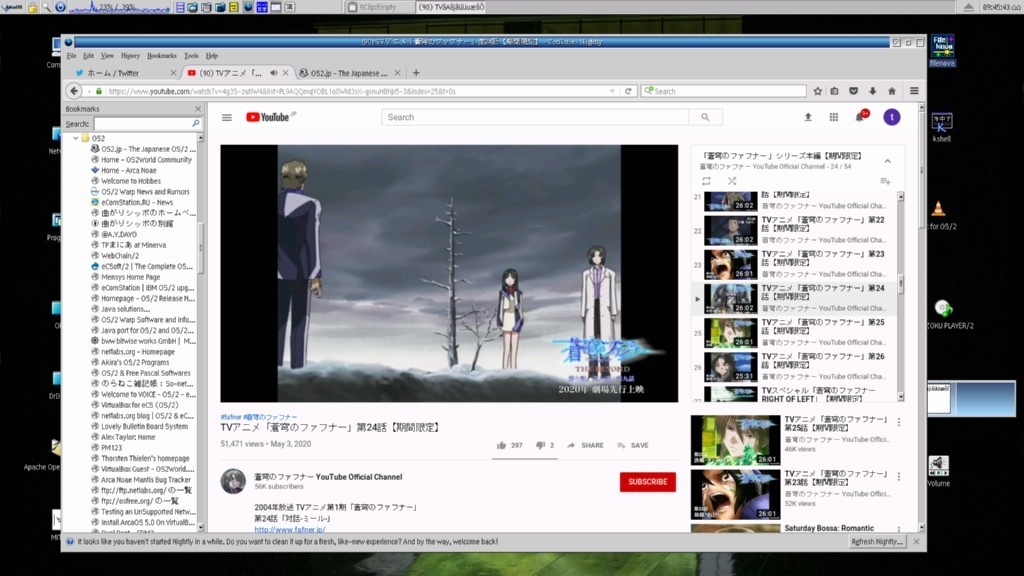
Task: Collapse the OS2 bookmarks folder
Action: point(76,138)
